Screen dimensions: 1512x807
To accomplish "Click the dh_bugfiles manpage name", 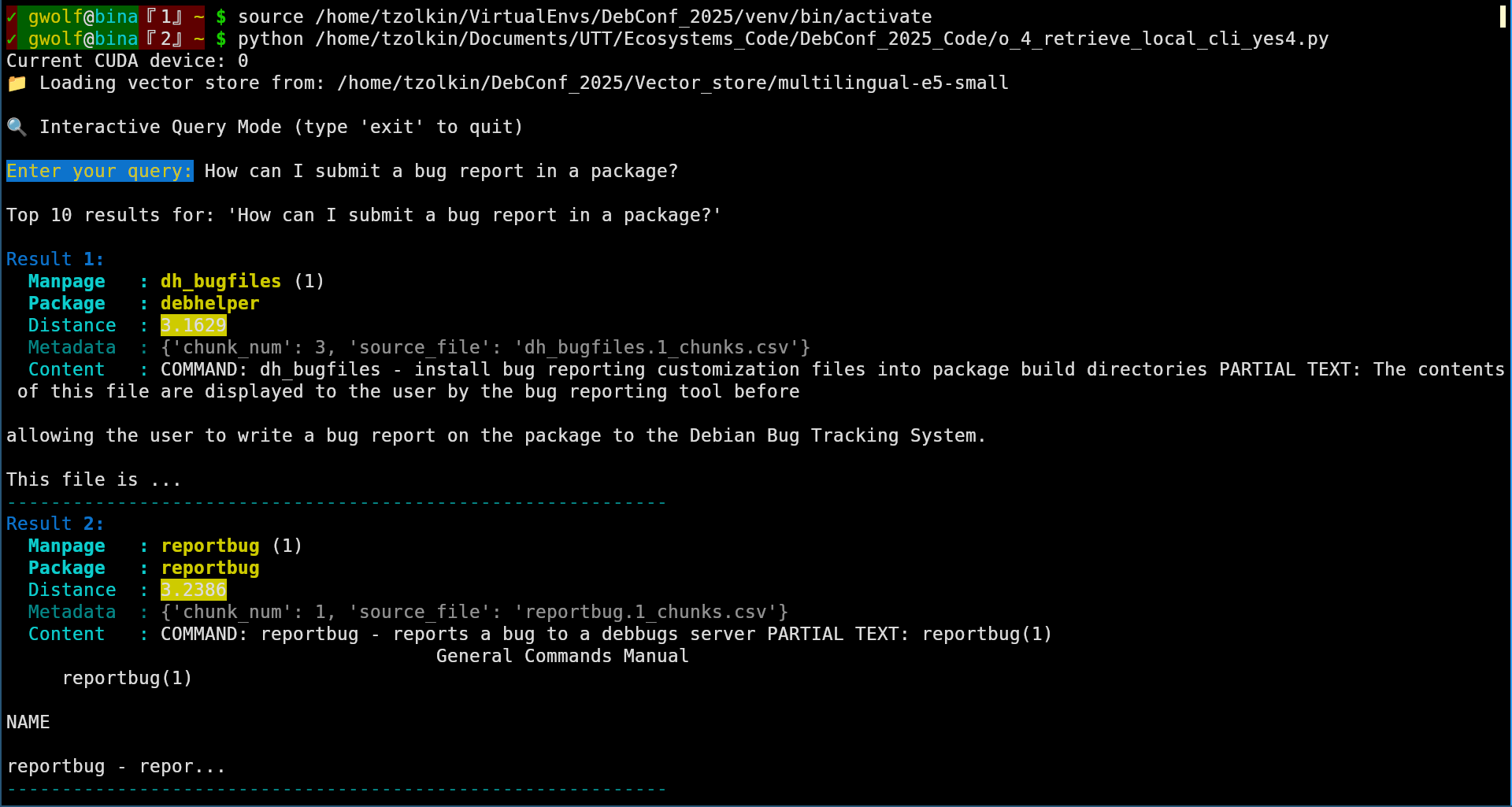I will click(220, 281).
